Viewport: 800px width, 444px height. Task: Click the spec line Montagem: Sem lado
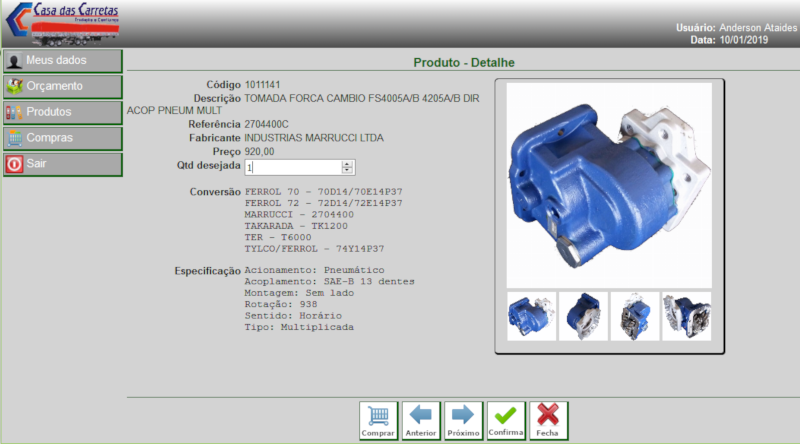point(299,293)
